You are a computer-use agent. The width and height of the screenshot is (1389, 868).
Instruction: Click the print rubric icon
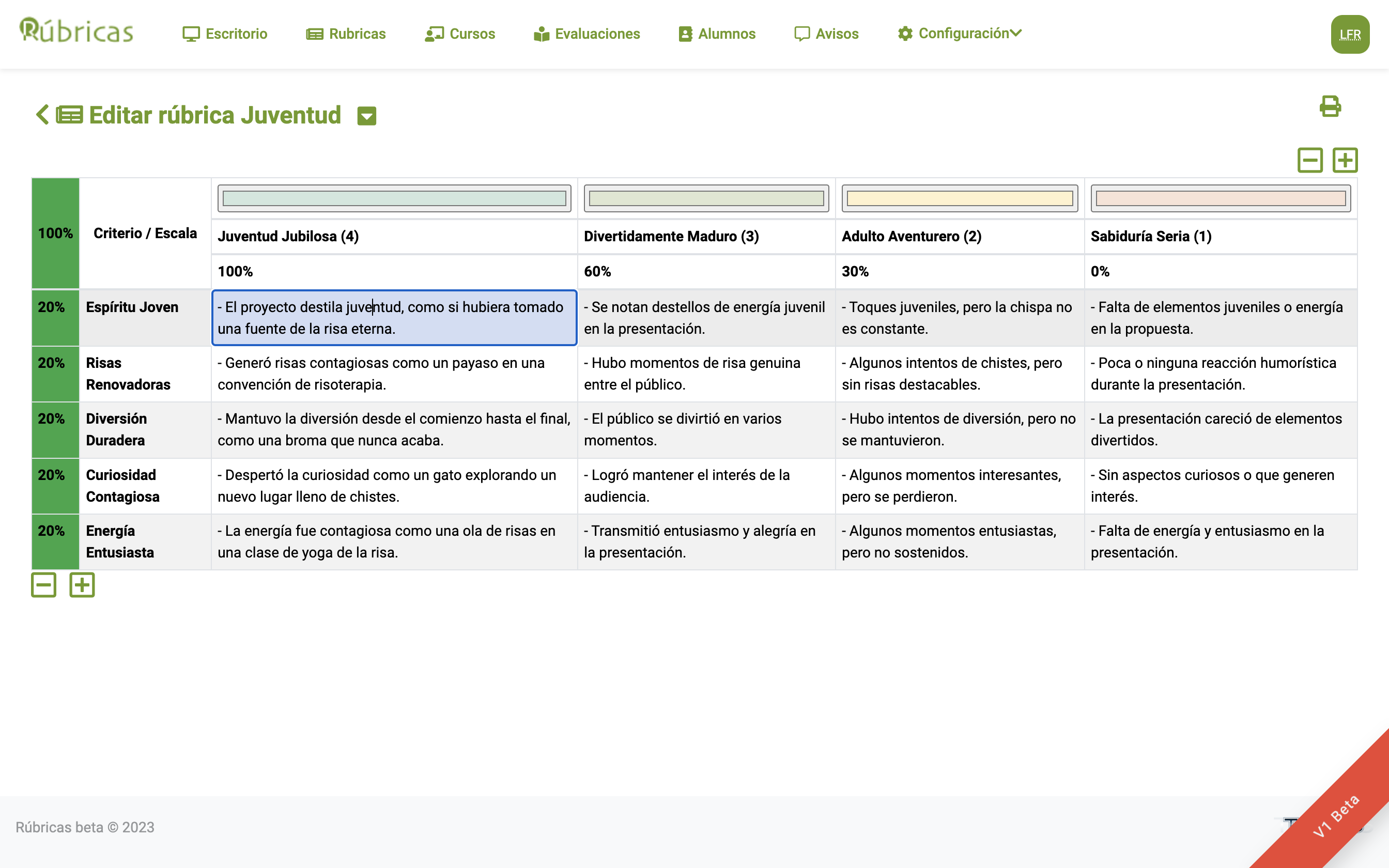point(1329,106)
